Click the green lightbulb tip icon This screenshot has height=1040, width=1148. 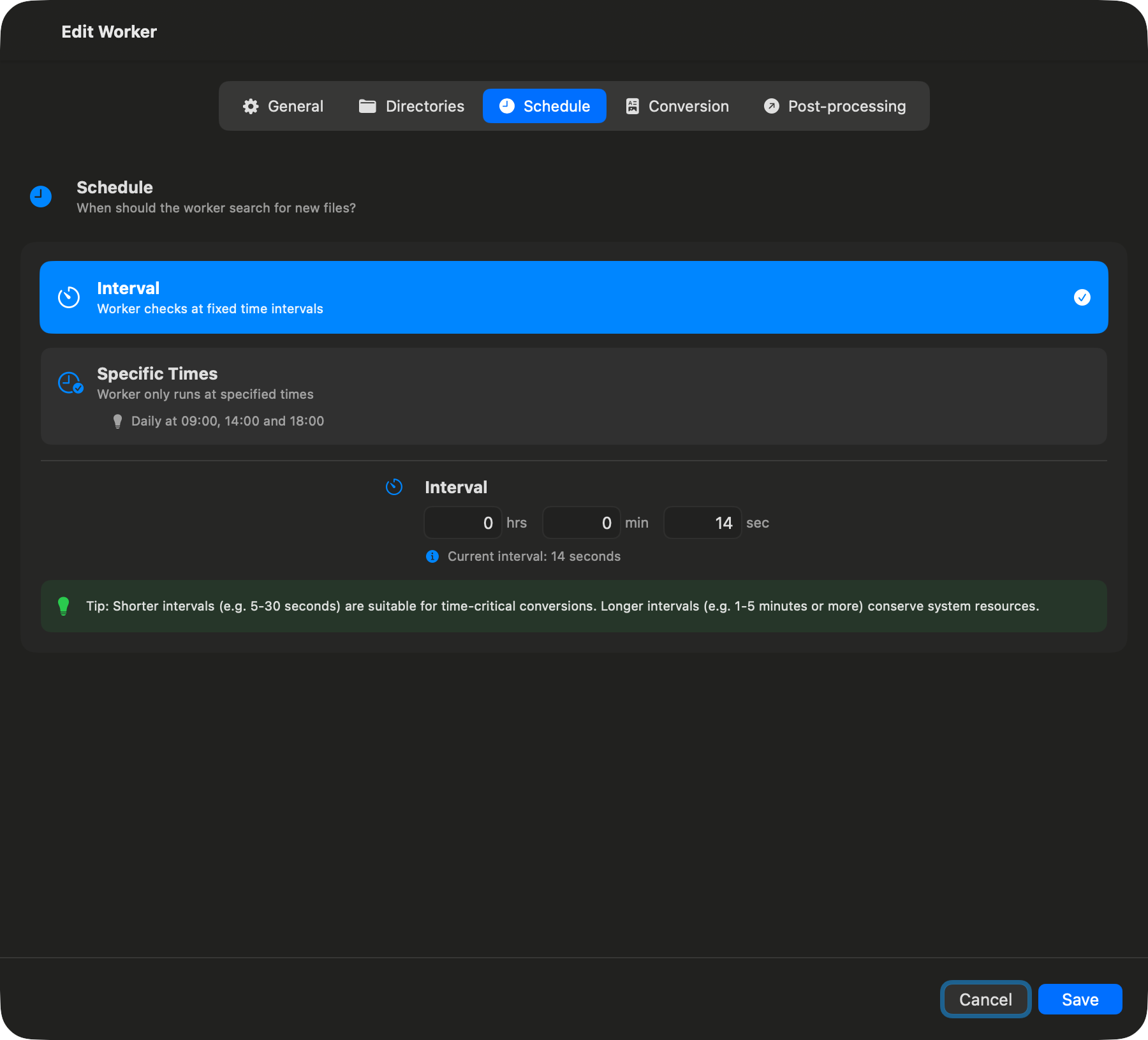tap(63, 606)
